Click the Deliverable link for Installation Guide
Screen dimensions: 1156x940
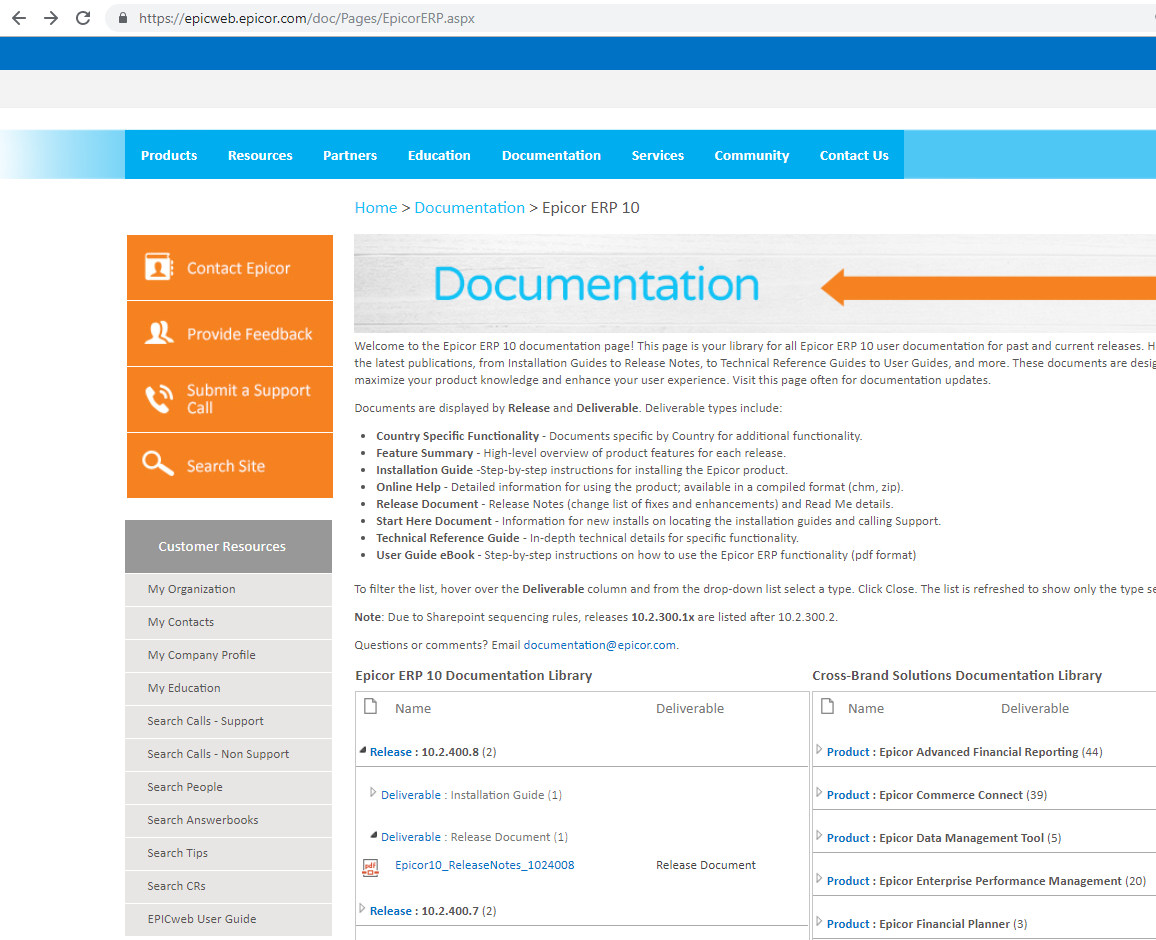411,795
